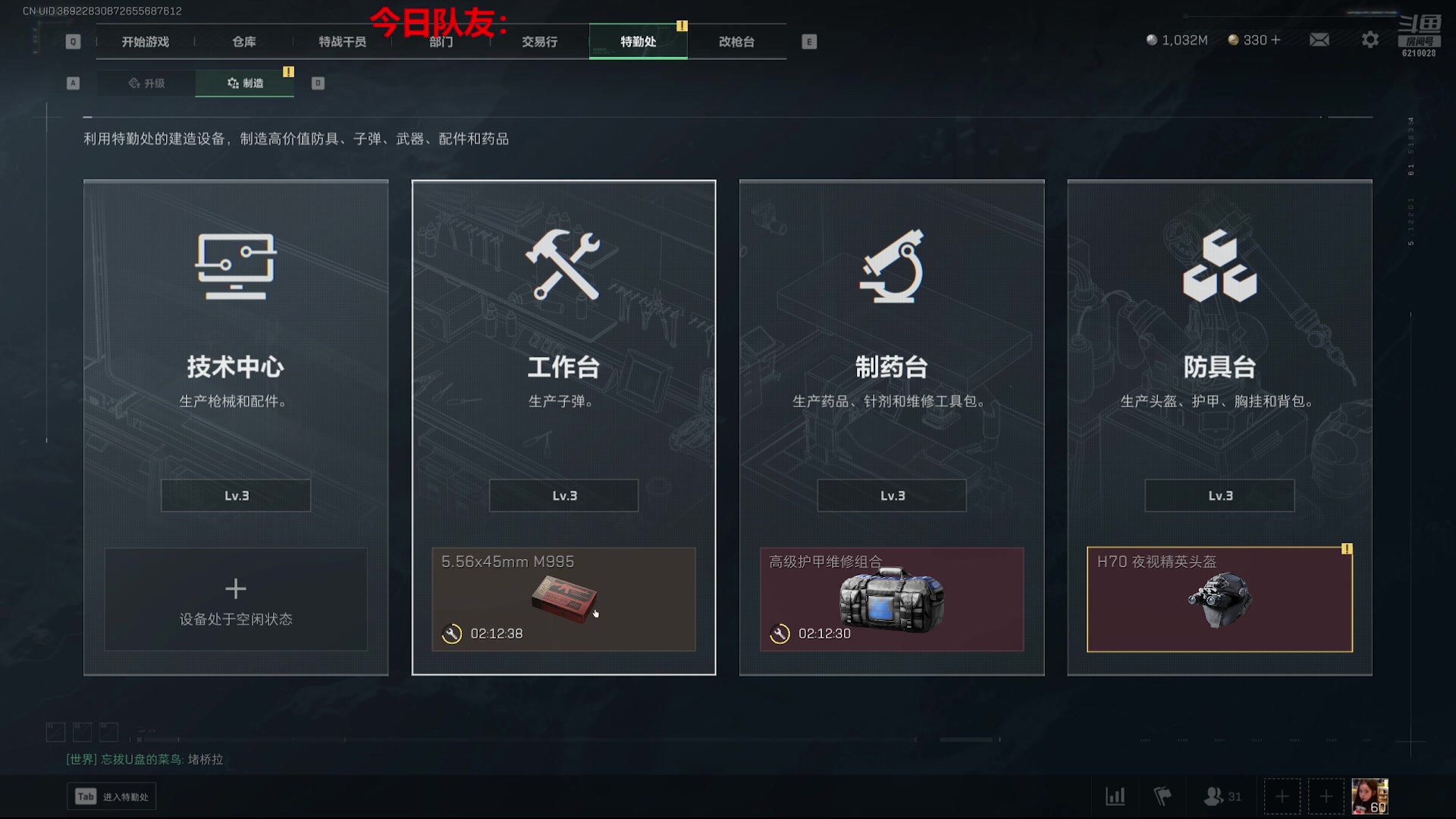Open the 高级护甲维修组合 crafting slot
1456x819 pixels.
(892, 599)
